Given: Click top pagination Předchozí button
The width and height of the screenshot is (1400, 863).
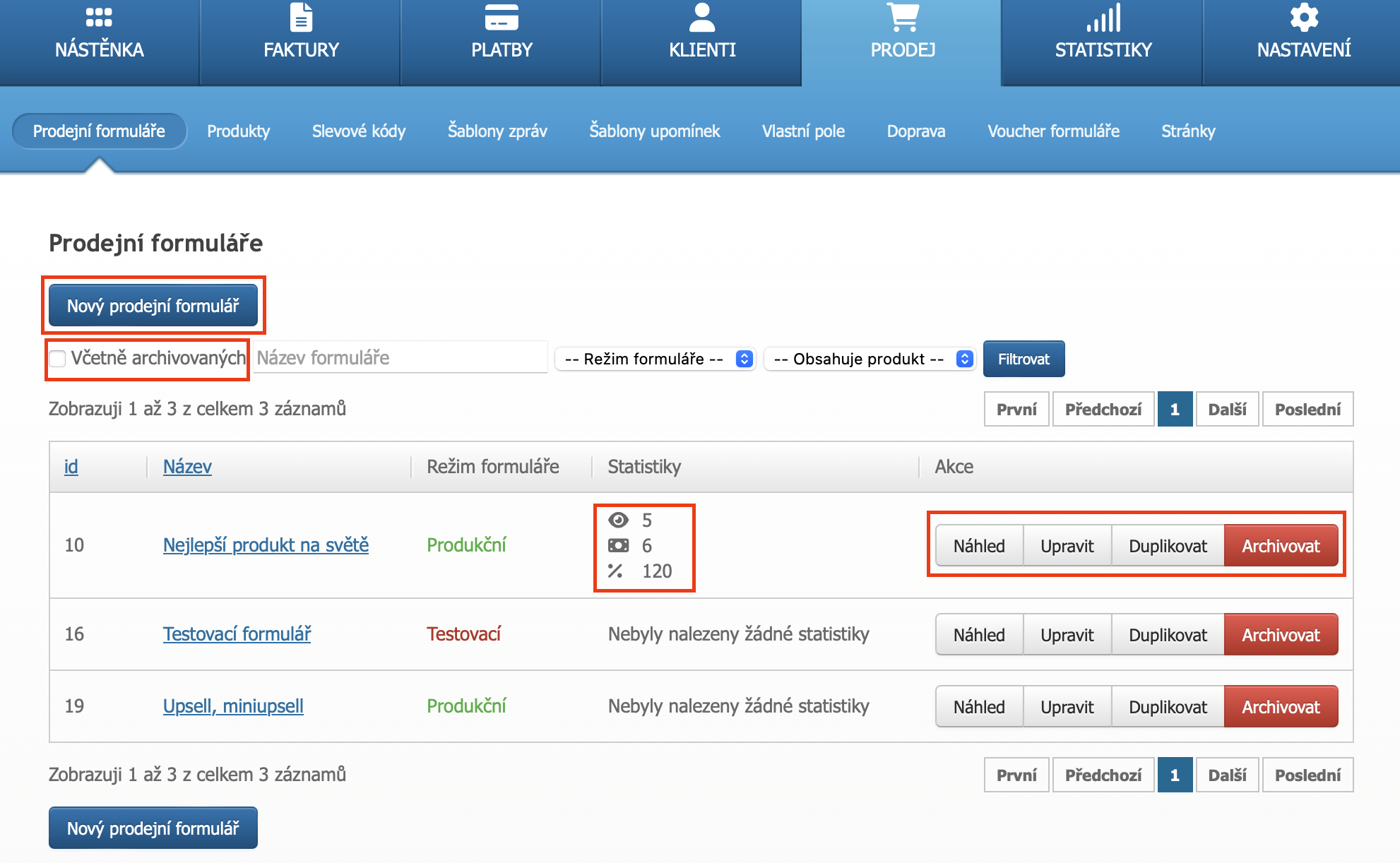Looking at the screenshot, I should pos(1103,409).
